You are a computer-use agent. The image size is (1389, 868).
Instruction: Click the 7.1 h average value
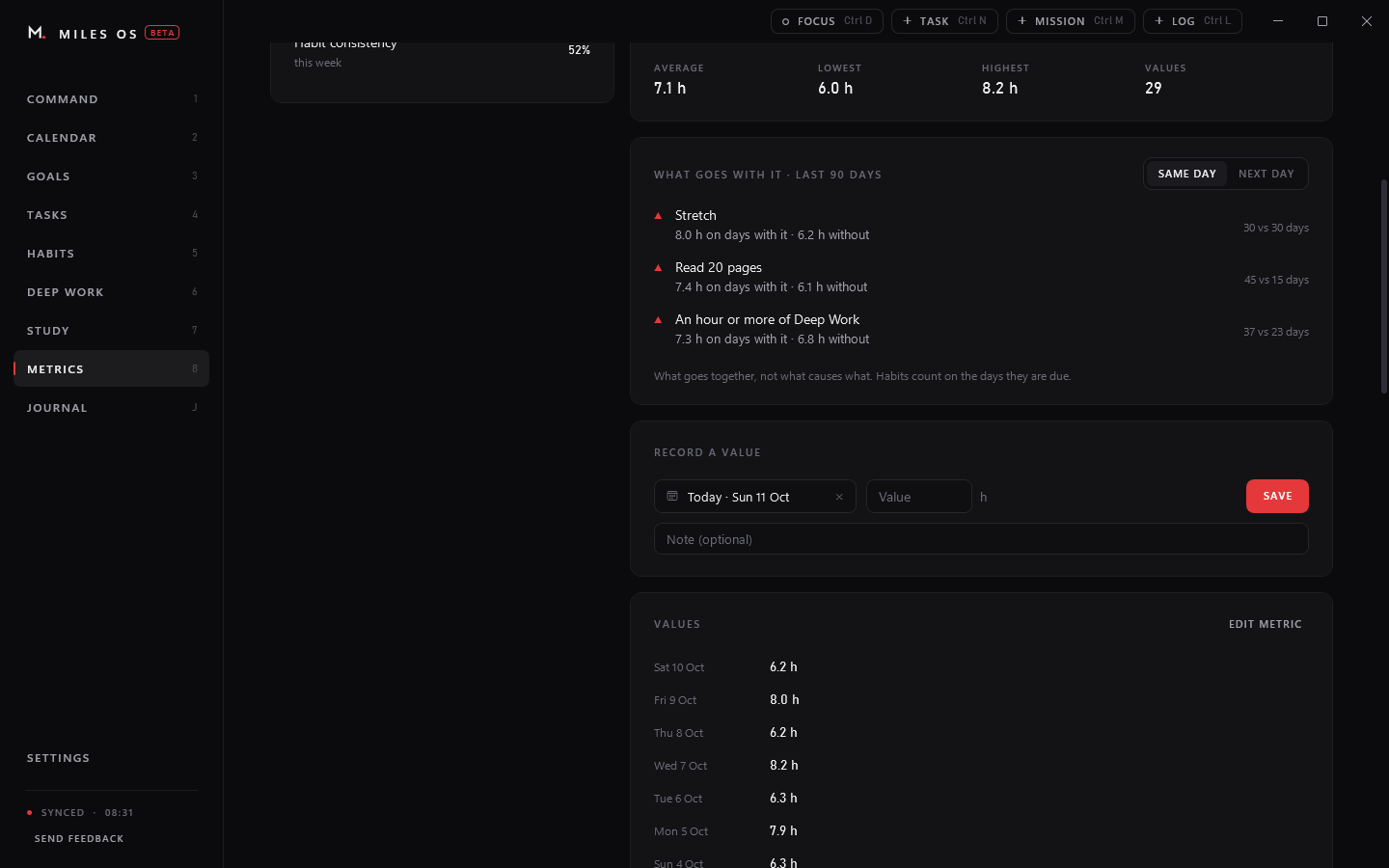tap(670, 88)
